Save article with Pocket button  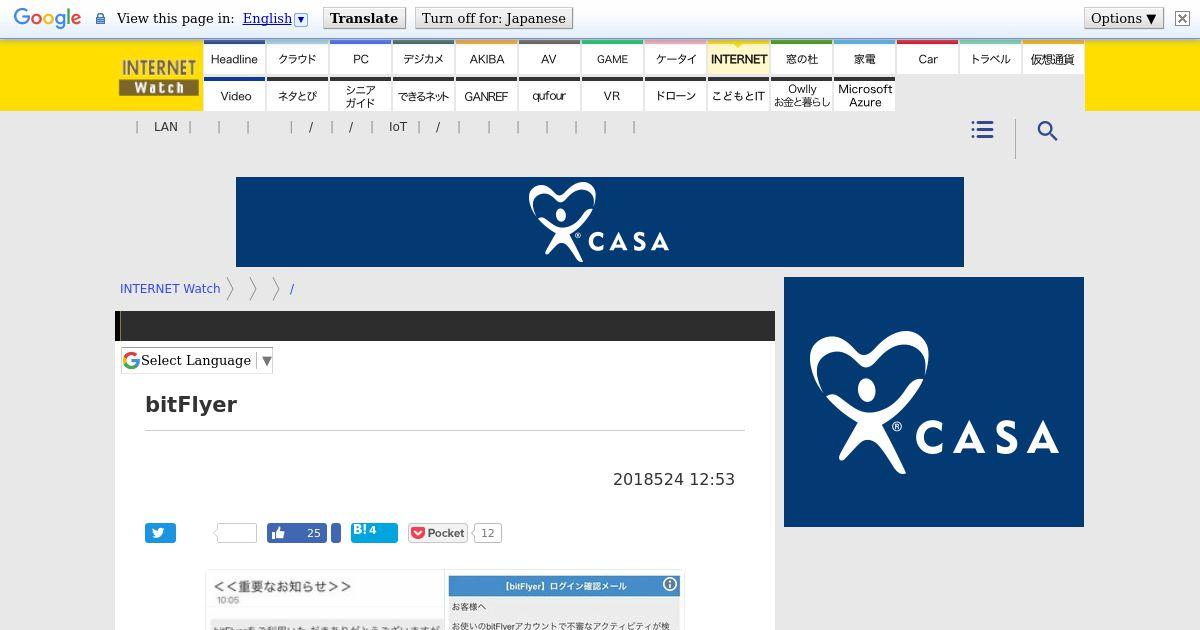[x=438, y=533]
